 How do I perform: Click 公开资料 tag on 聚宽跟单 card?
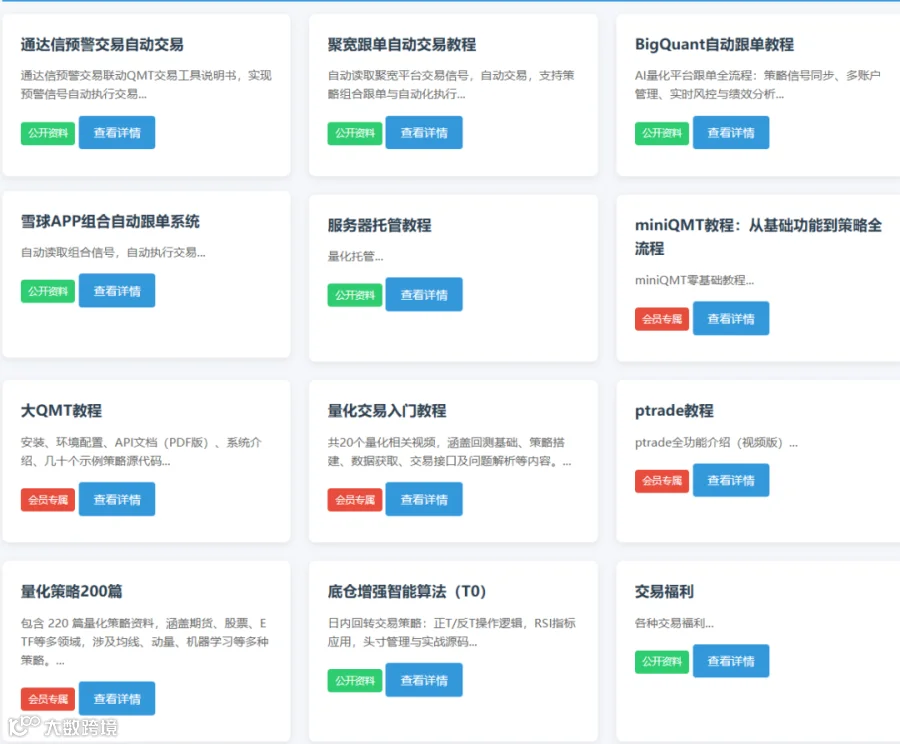[355, 133]
